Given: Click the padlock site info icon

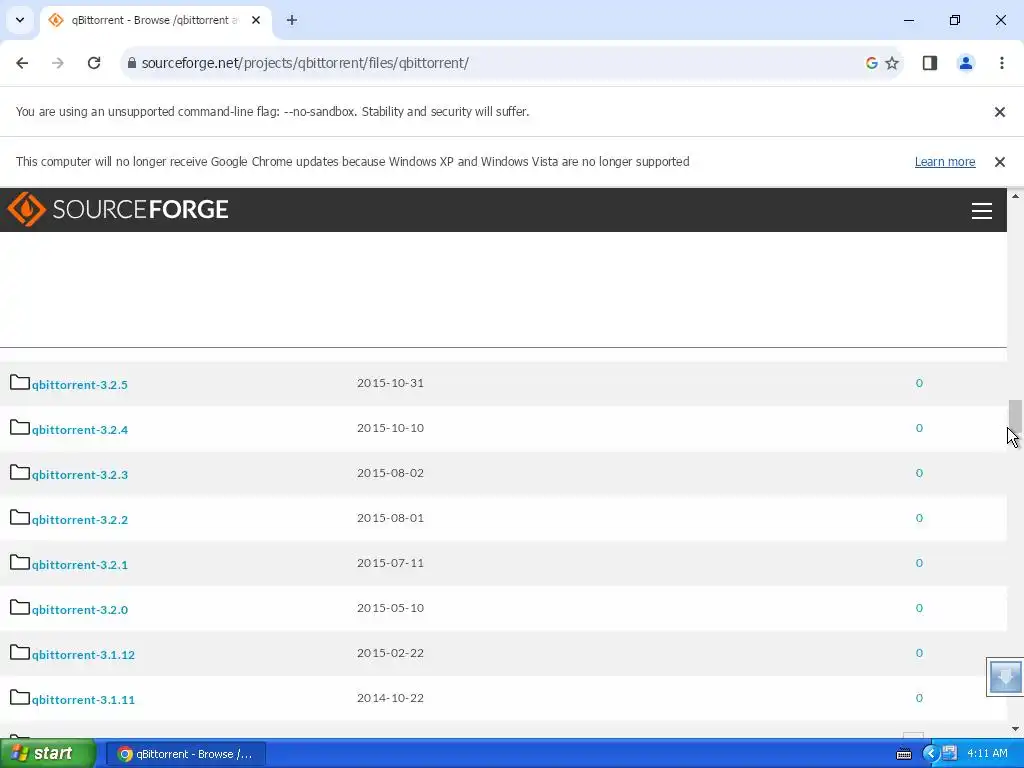Looking at the screenshot, I should pyautogui.click(x=131, y=63).
